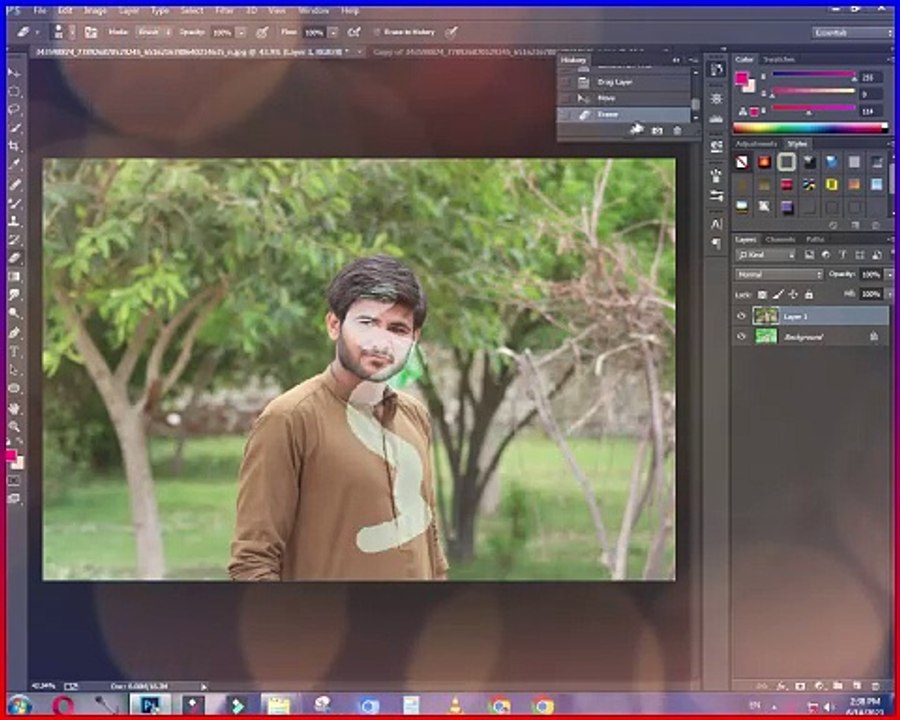Image resolution: width=900 pixels, height=720 pixels.
Task: Filter layers by type layers icon
Action: 843,255
